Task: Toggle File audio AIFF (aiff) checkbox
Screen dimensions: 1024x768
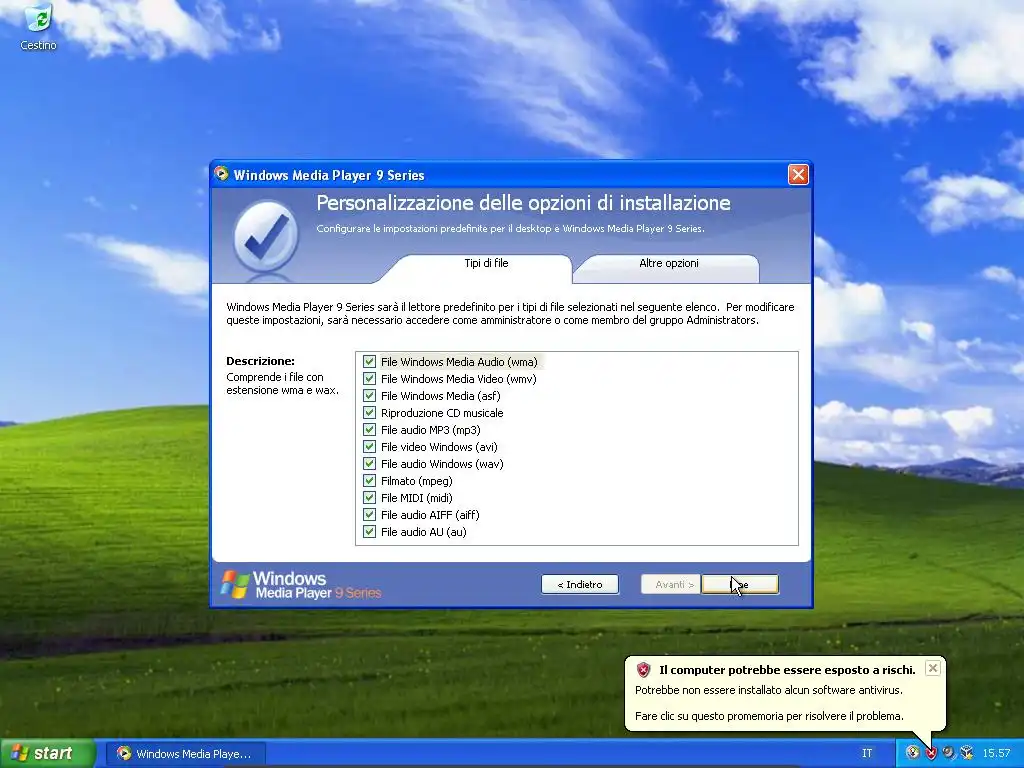Action: 370,515
